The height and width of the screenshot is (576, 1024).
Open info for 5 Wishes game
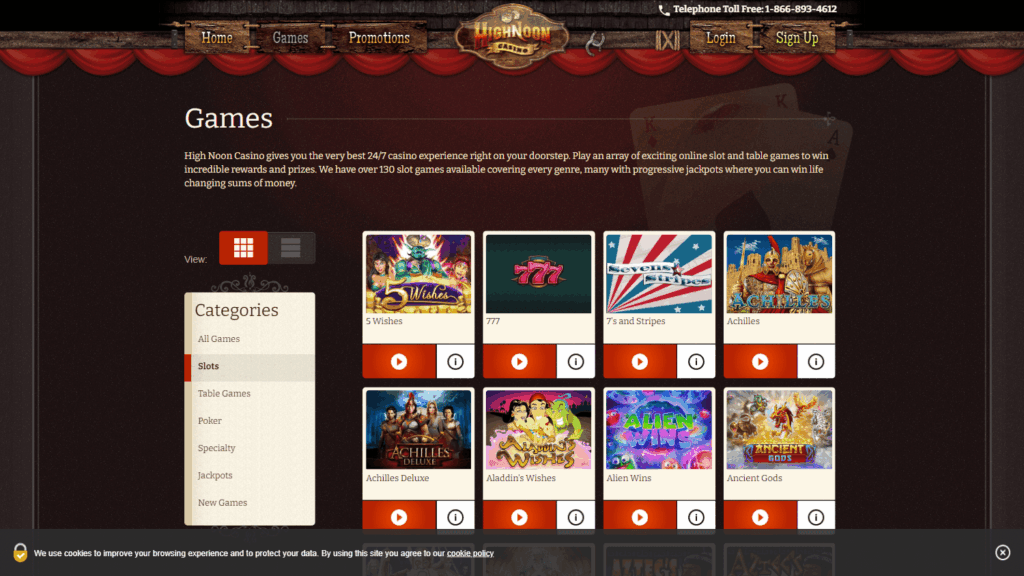[x=455, y=361]
